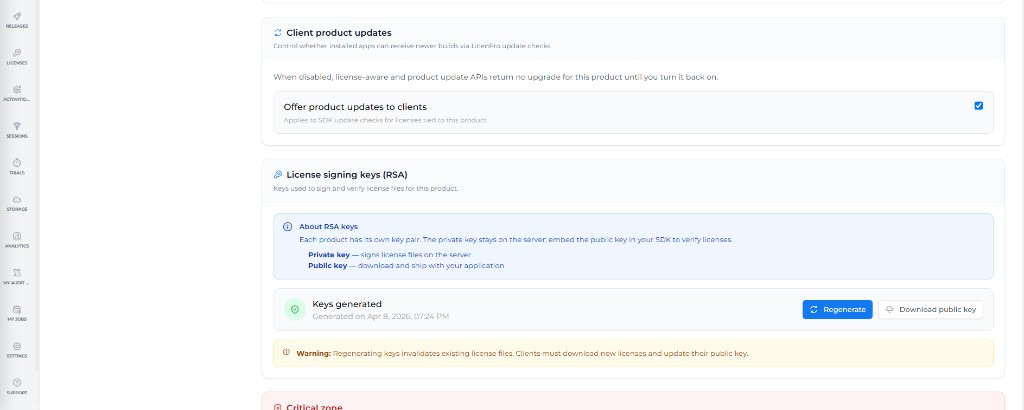
Task: Click 'When disabled, license-aware' explanation text
Action: (x=496, y=77)
